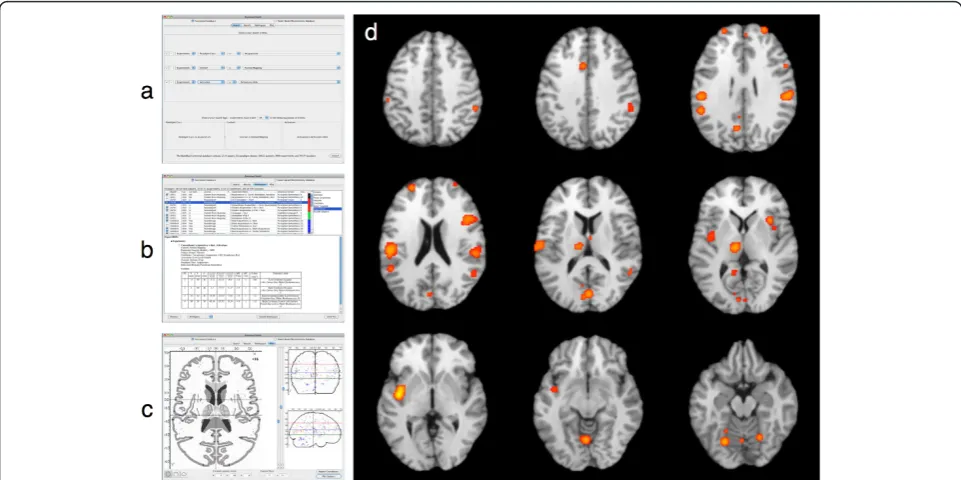Select the highlighted list entry beside the color bar in window b

(327, 209)
